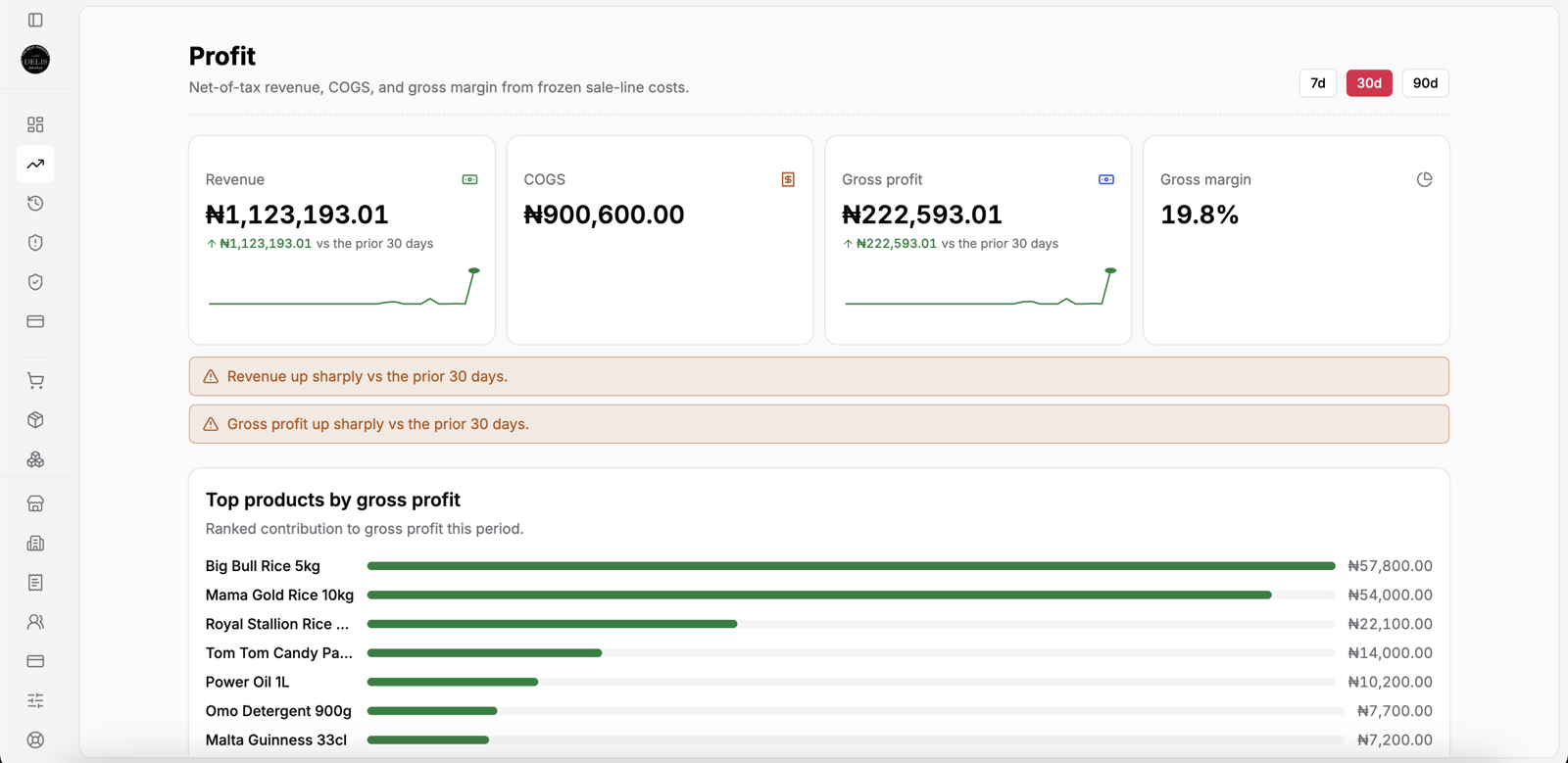The width and height of the screenshot is (1568, 763).
Task: Click the 'Profit' page heading
Action: pos(222,56)
